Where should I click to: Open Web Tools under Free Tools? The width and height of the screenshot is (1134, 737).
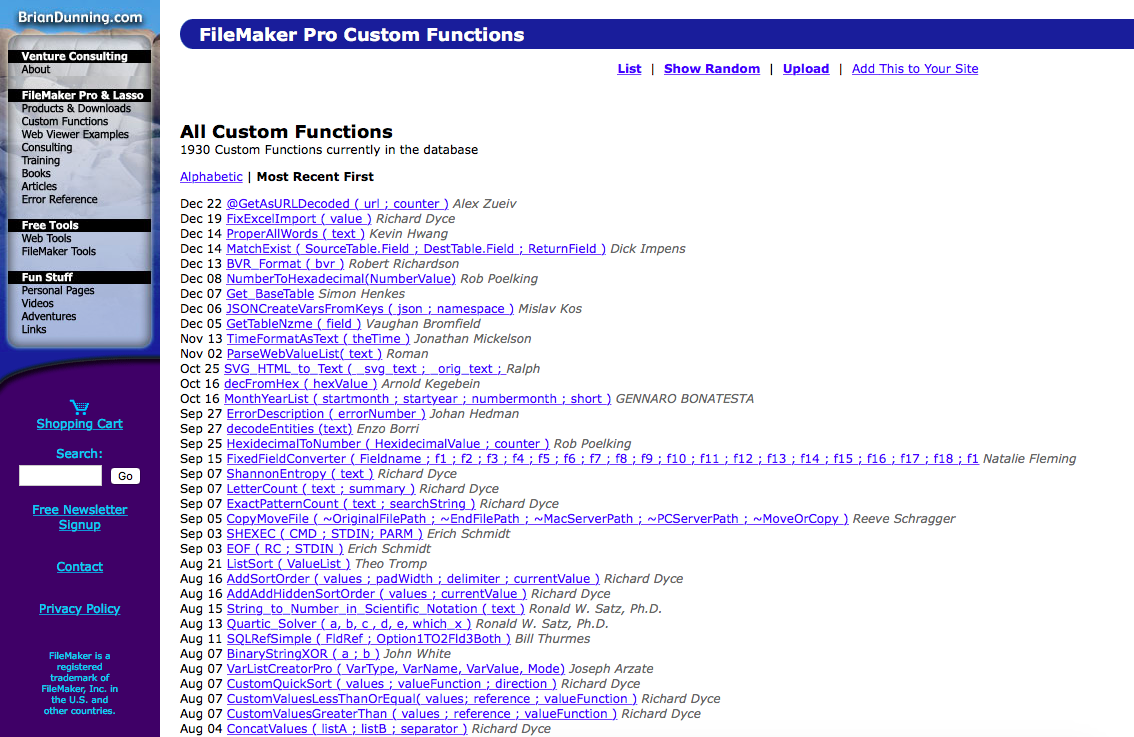pyautogui.click(x=46, y=239)
